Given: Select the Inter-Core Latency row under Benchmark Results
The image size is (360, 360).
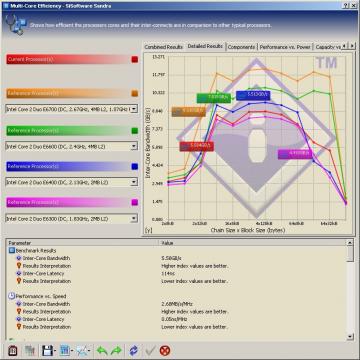Looking at the screenshot, I should [177, 274].
